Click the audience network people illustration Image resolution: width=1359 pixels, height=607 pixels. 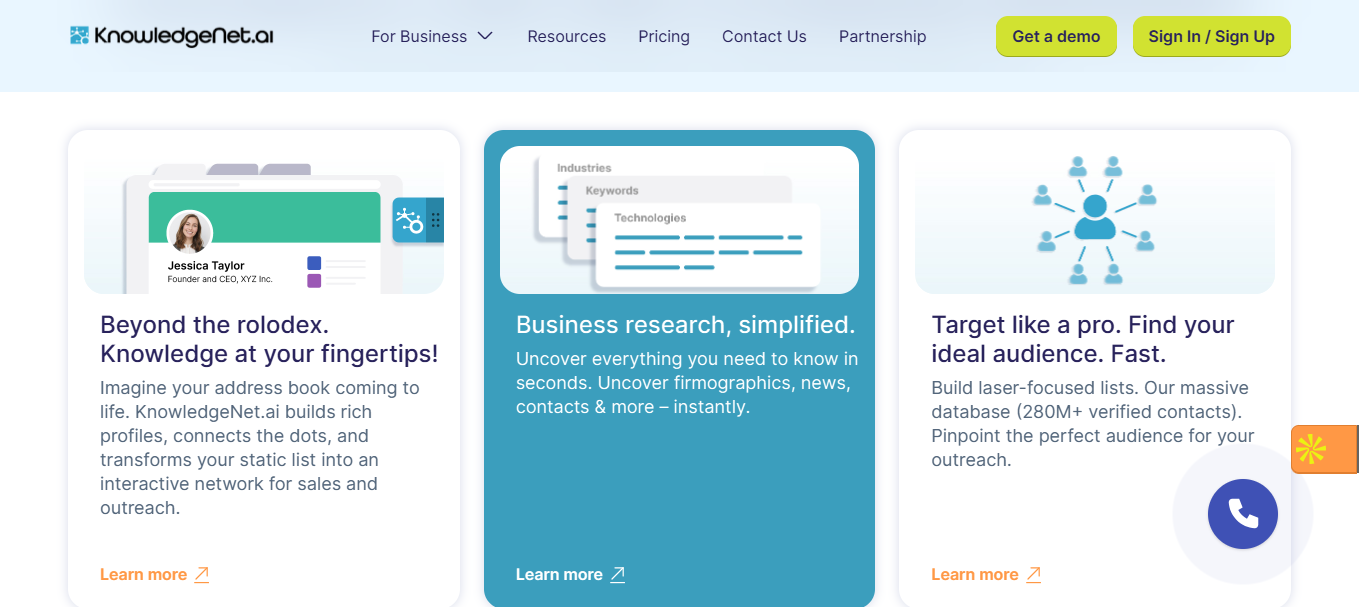click(1094, 219)
